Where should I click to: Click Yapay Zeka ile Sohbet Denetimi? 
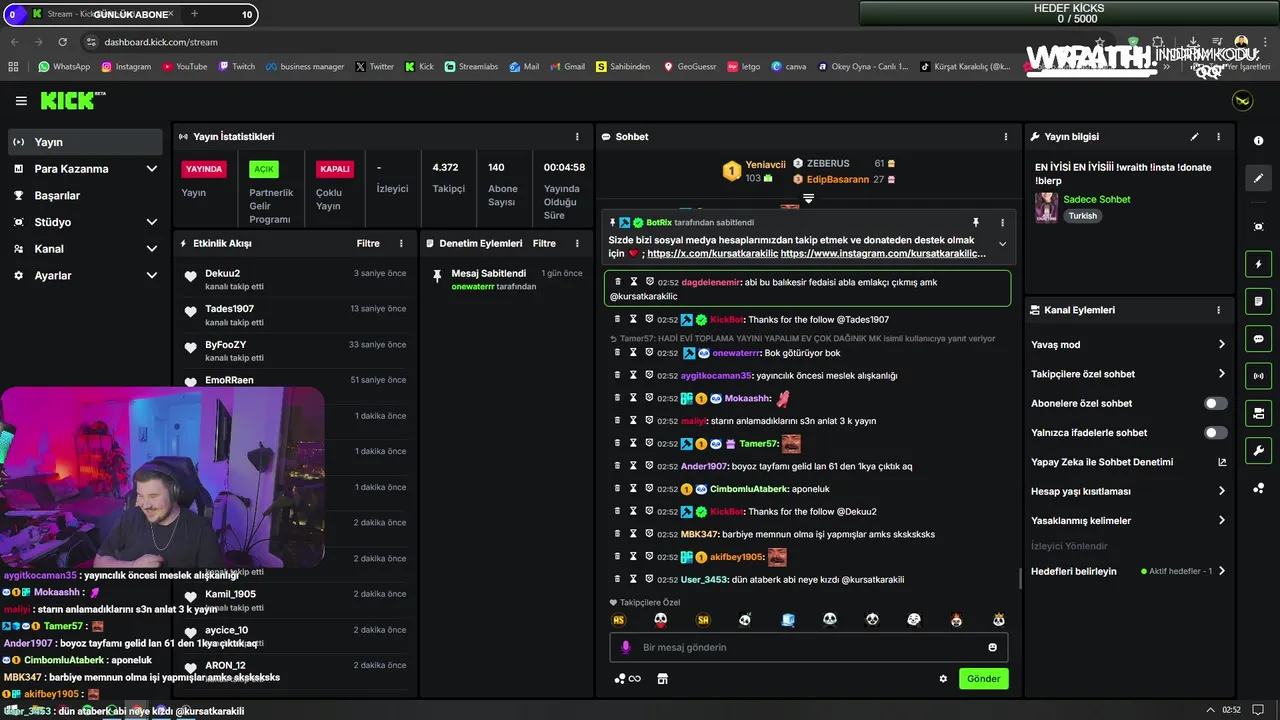1102,462
